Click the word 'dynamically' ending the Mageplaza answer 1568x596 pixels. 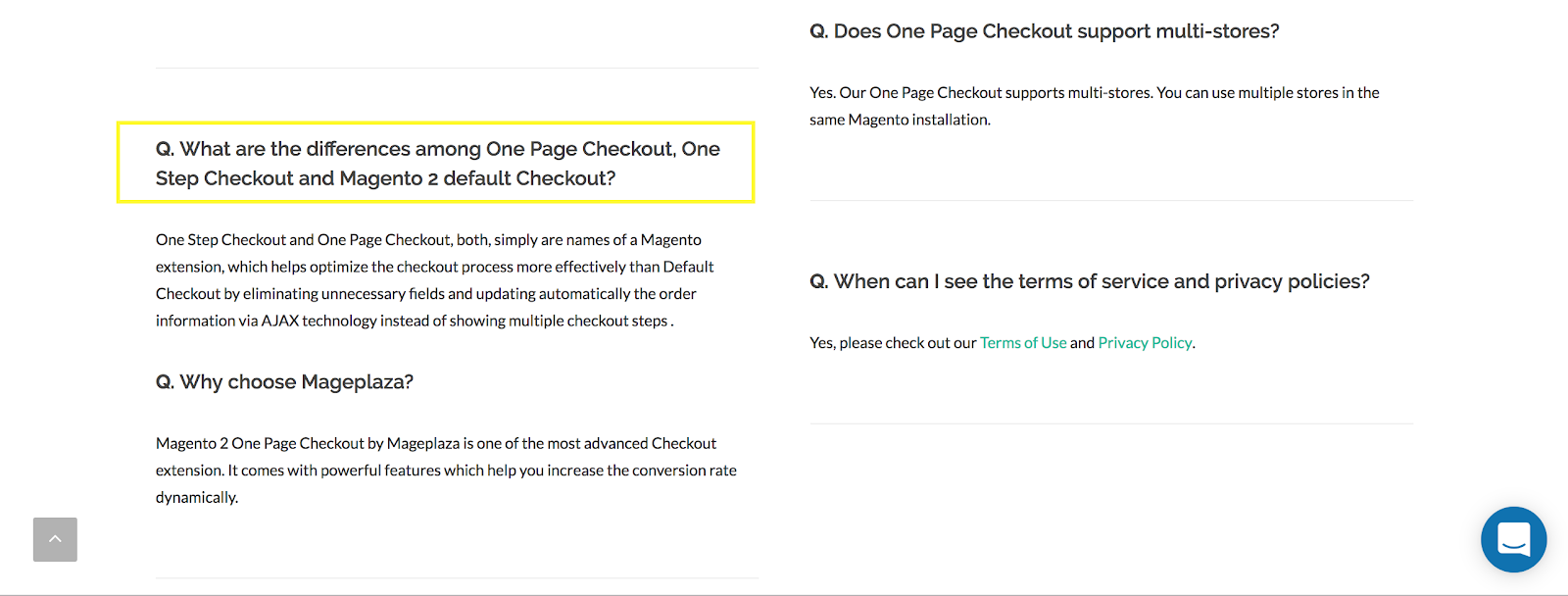[196, 498]
